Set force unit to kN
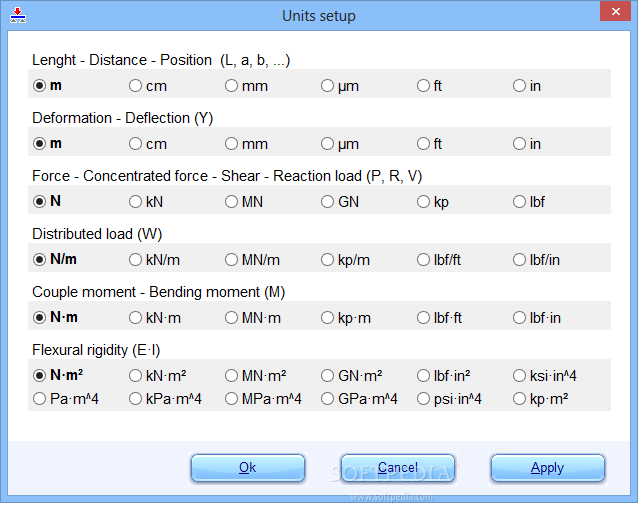 pyautogui.click(x=146, y=201)
